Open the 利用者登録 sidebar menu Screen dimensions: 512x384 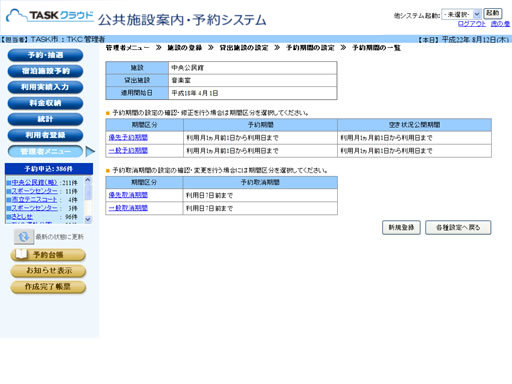[x=45, y=135]
